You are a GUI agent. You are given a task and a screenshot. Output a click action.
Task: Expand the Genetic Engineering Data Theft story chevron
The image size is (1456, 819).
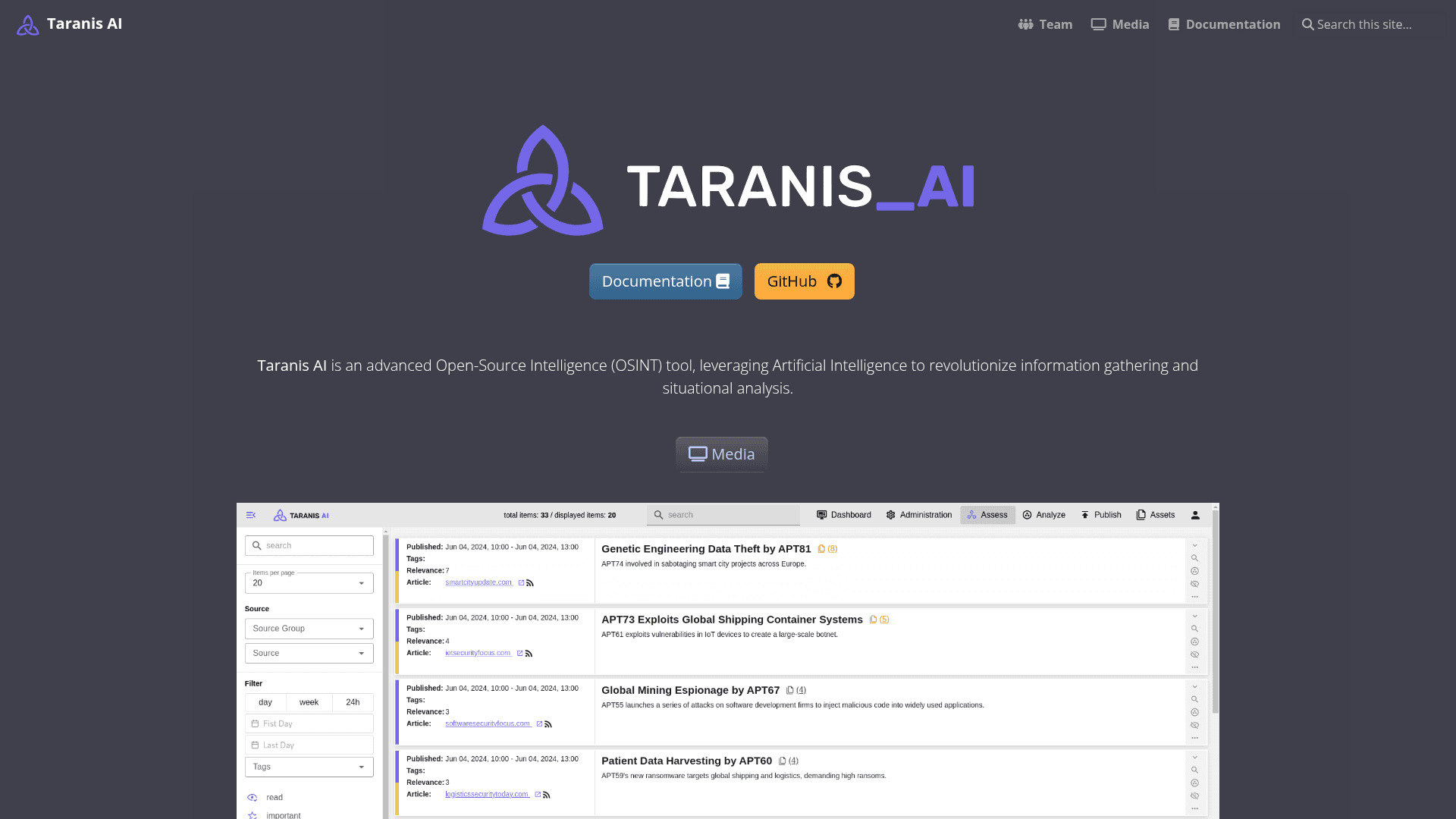point(1194,545)
